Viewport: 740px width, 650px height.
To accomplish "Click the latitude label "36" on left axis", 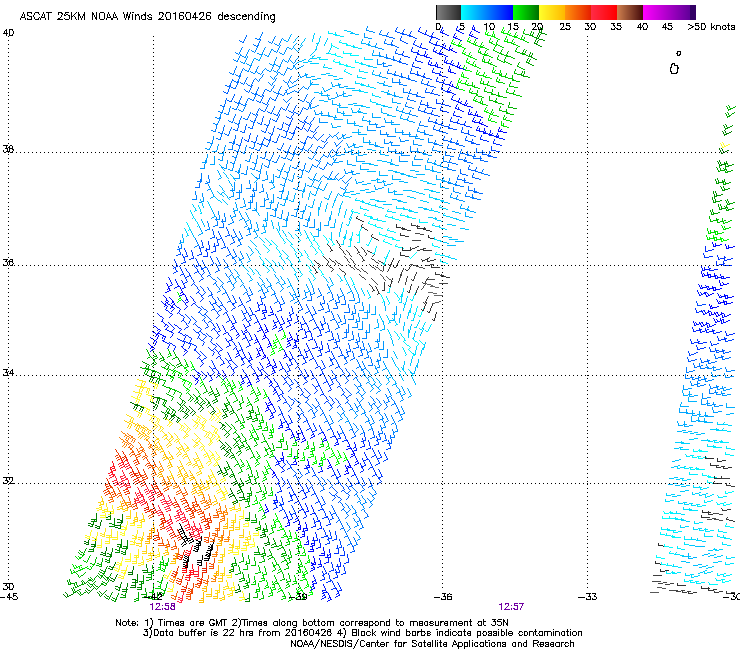I will click(8, 262).
